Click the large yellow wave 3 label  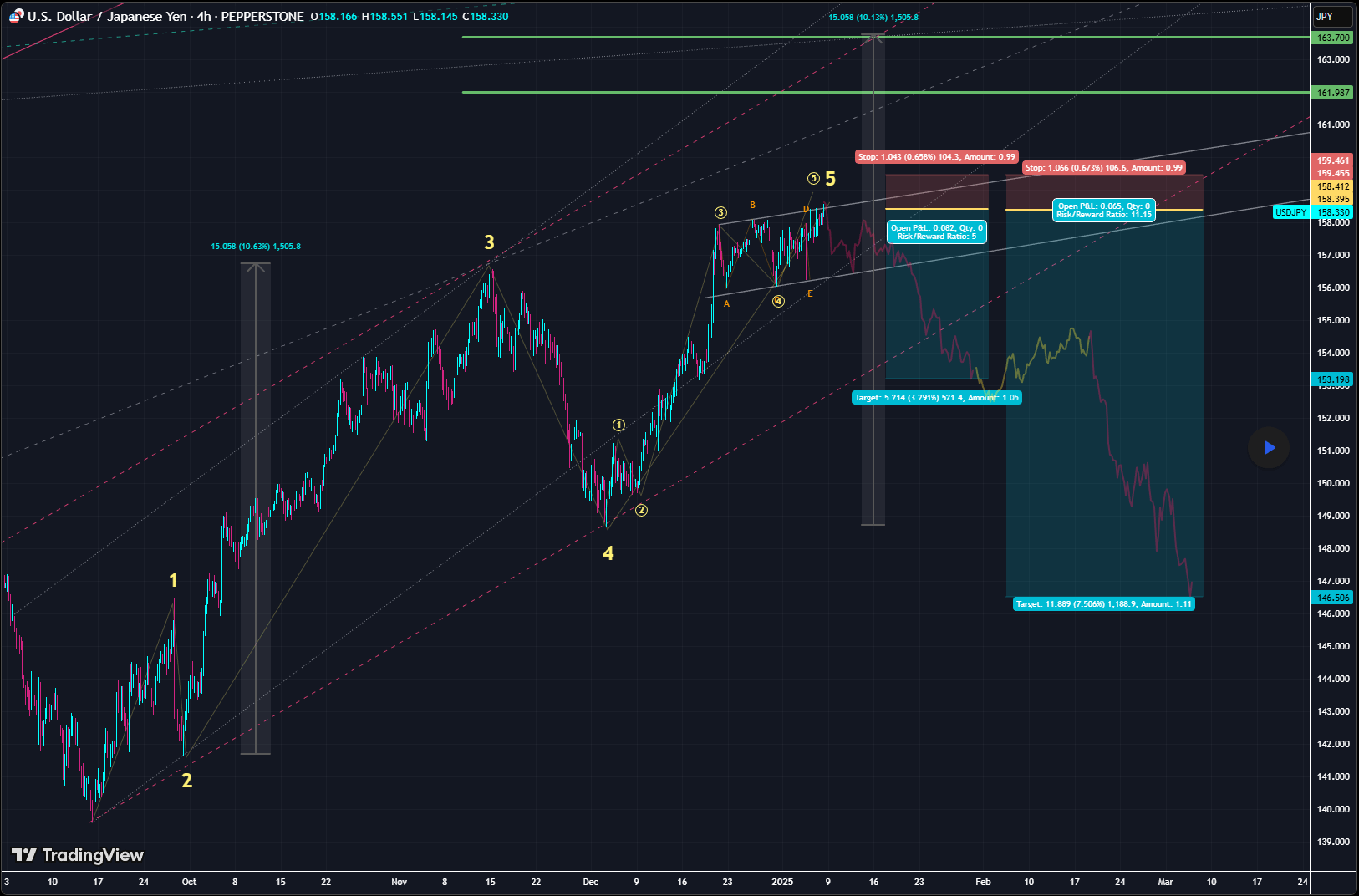(x=489, y=242)
